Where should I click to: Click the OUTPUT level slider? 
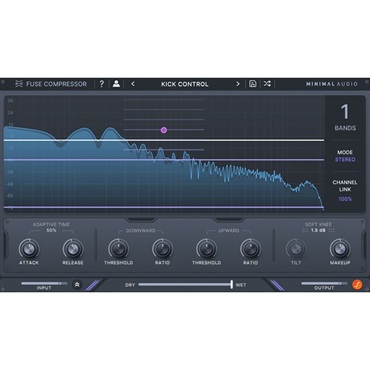pos(324,284)
